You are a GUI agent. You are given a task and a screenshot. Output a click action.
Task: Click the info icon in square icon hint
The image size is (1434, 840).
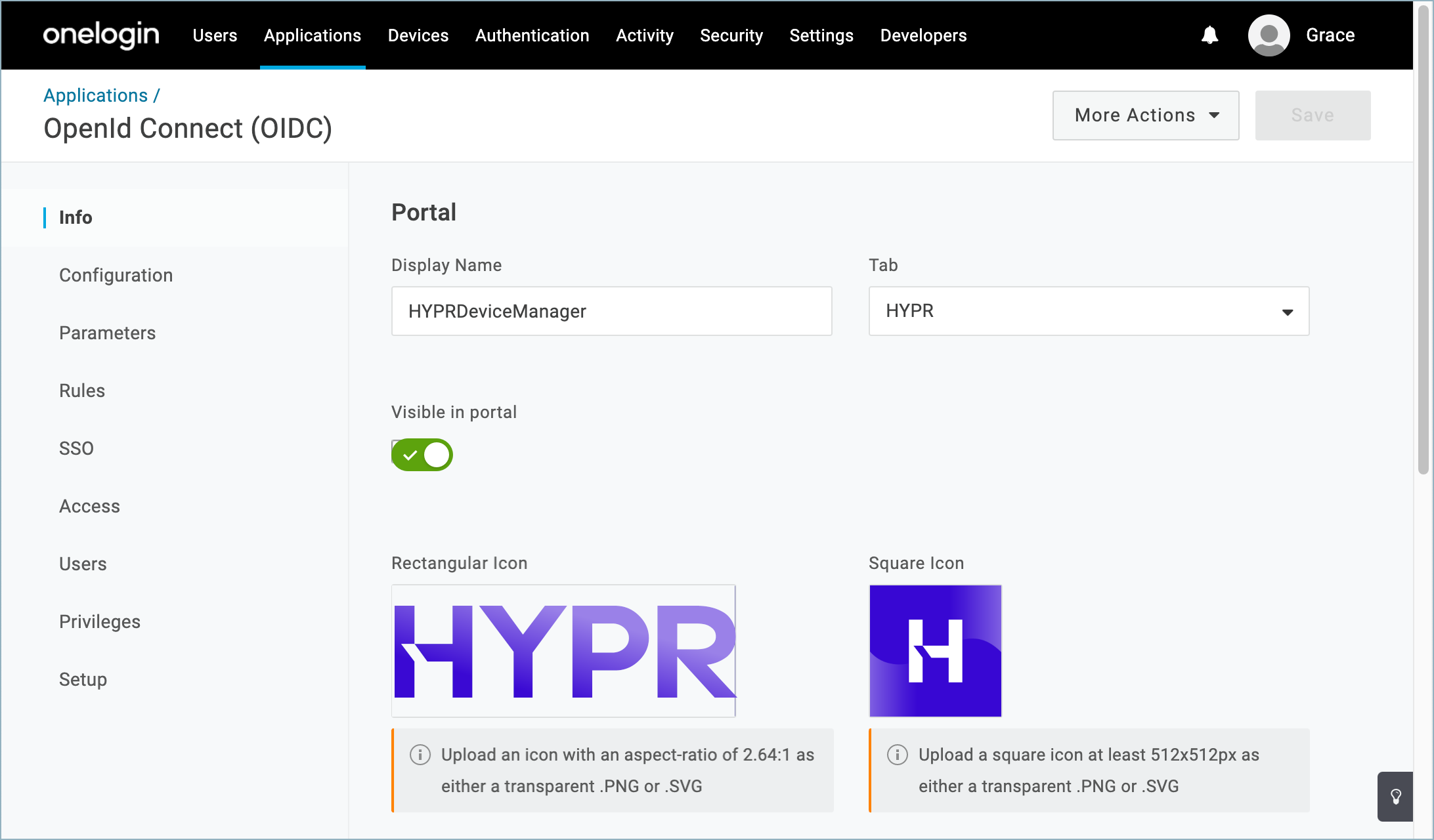tap(898, 755)
